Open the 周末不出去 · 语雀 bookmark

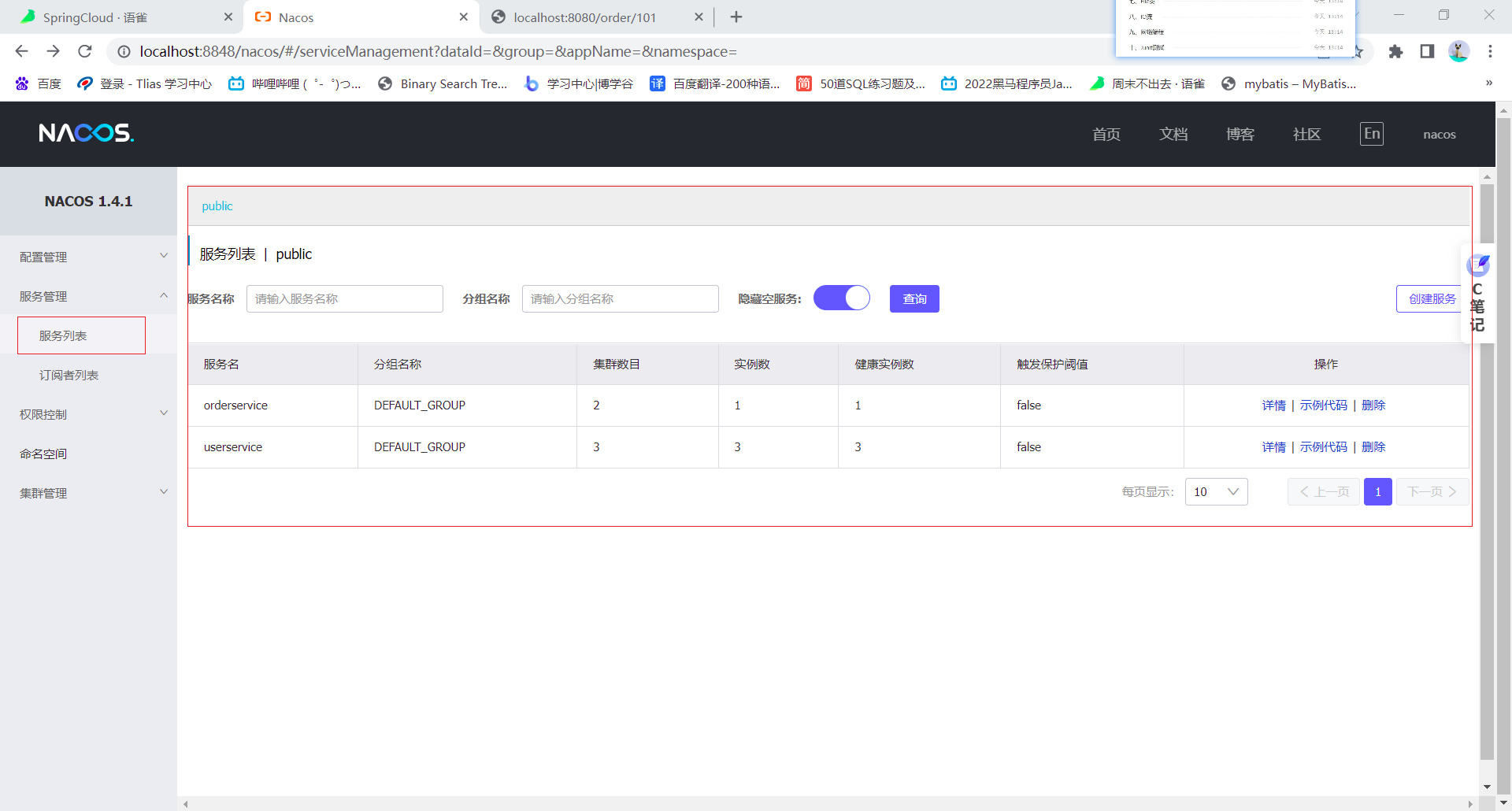[x=1147, y=83]
